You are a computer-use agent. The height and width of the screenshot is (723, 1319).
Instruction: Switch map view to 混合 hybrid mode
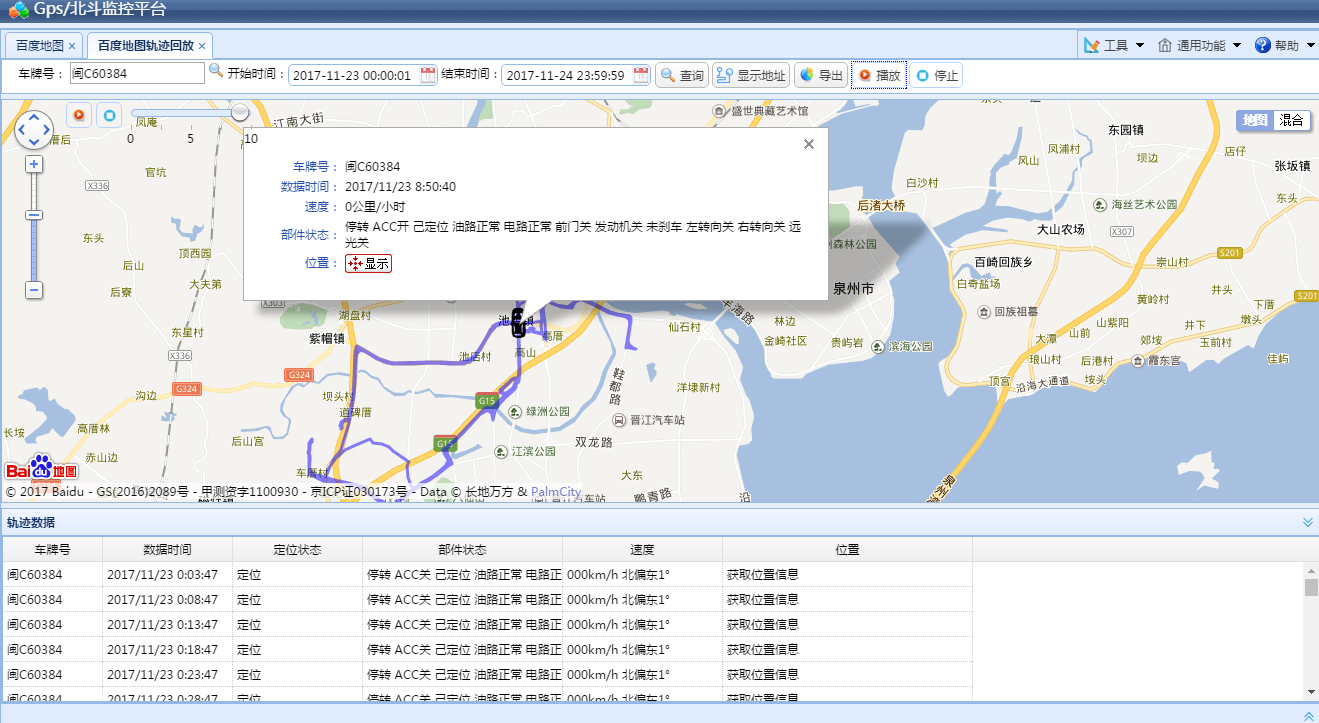point(1291,120)
